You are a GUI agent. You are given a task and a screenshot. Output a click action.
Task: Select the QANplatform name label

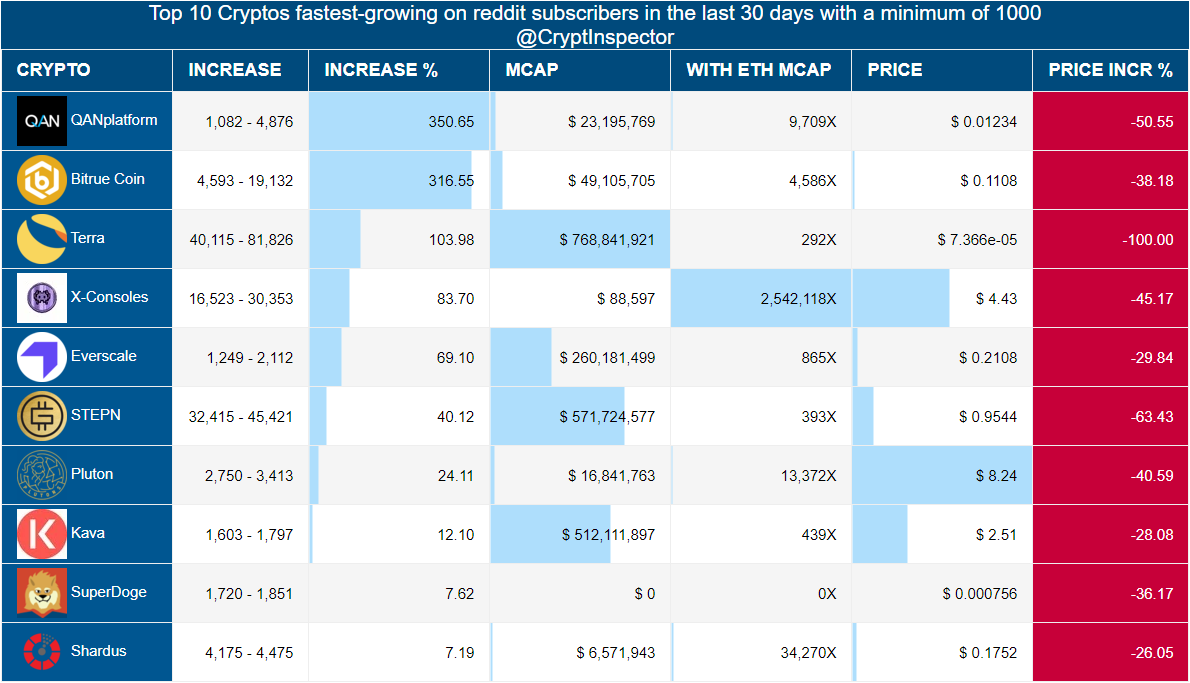(114, 120)
